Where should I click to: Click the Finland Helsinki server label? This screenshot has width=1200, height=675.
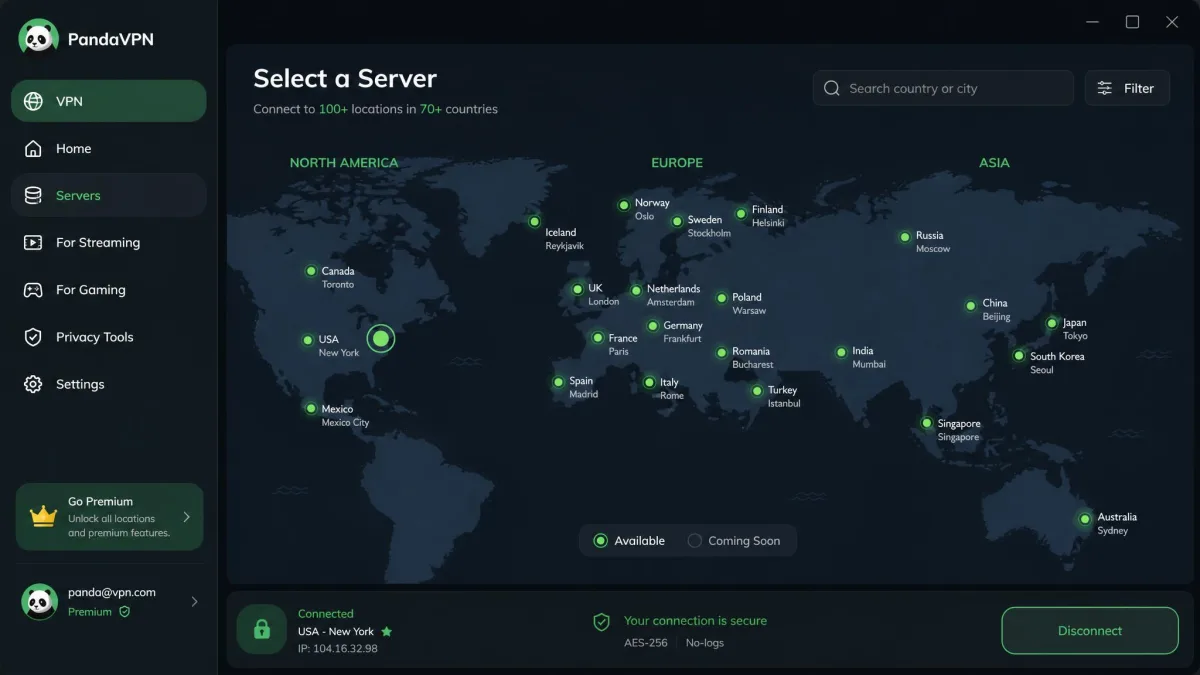(768, 216)
